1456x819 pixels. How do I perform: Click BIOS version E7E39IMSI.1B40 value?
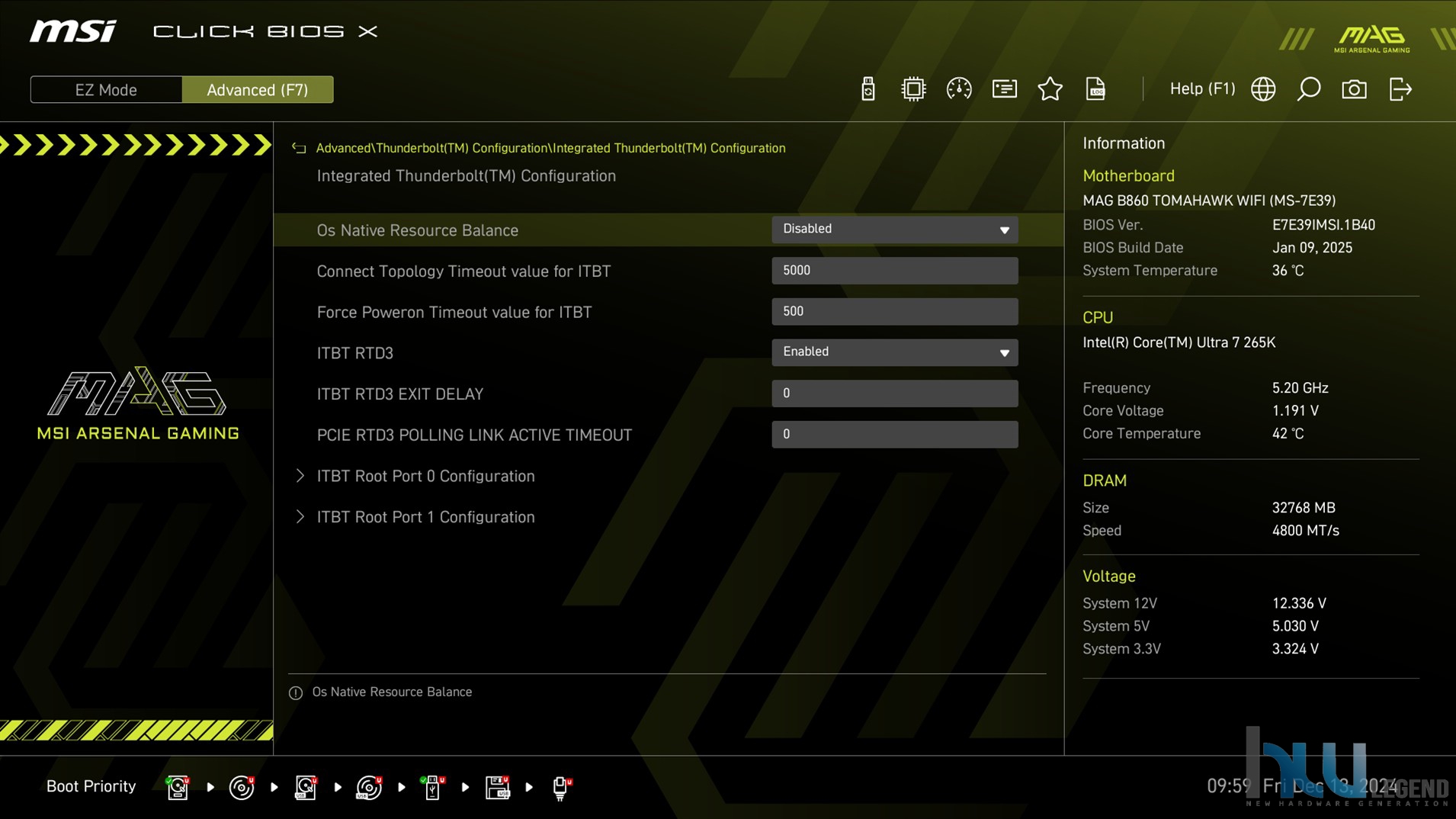1323,225
